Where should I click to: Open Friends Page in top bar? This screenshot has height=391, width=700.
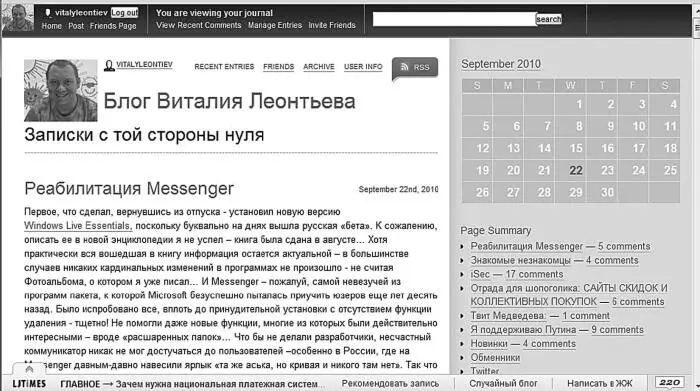(113, 26)
